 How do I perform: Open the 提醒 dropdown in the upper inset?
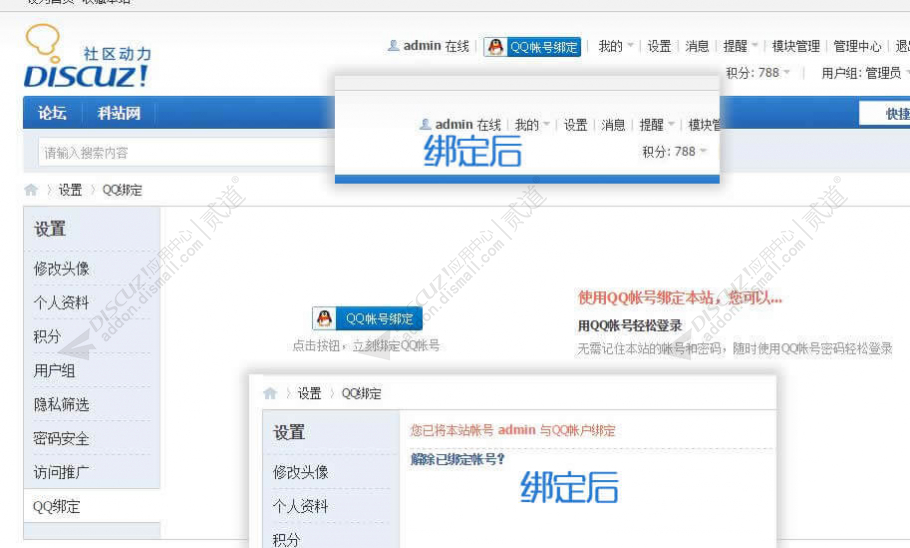tap(657, 125)
